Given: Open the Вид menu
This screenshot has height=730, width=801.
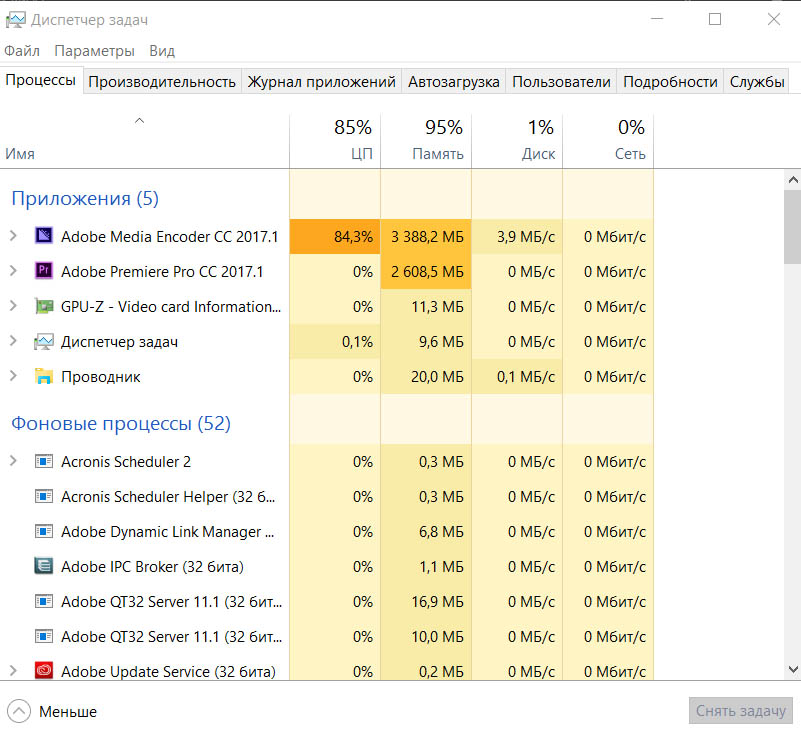Looking at the screenshot, I should point(162,51).
